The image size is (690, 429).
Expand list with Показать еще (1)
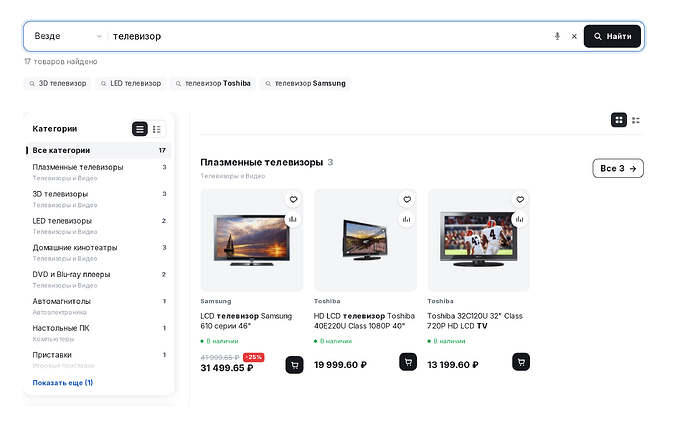[62, 382]
